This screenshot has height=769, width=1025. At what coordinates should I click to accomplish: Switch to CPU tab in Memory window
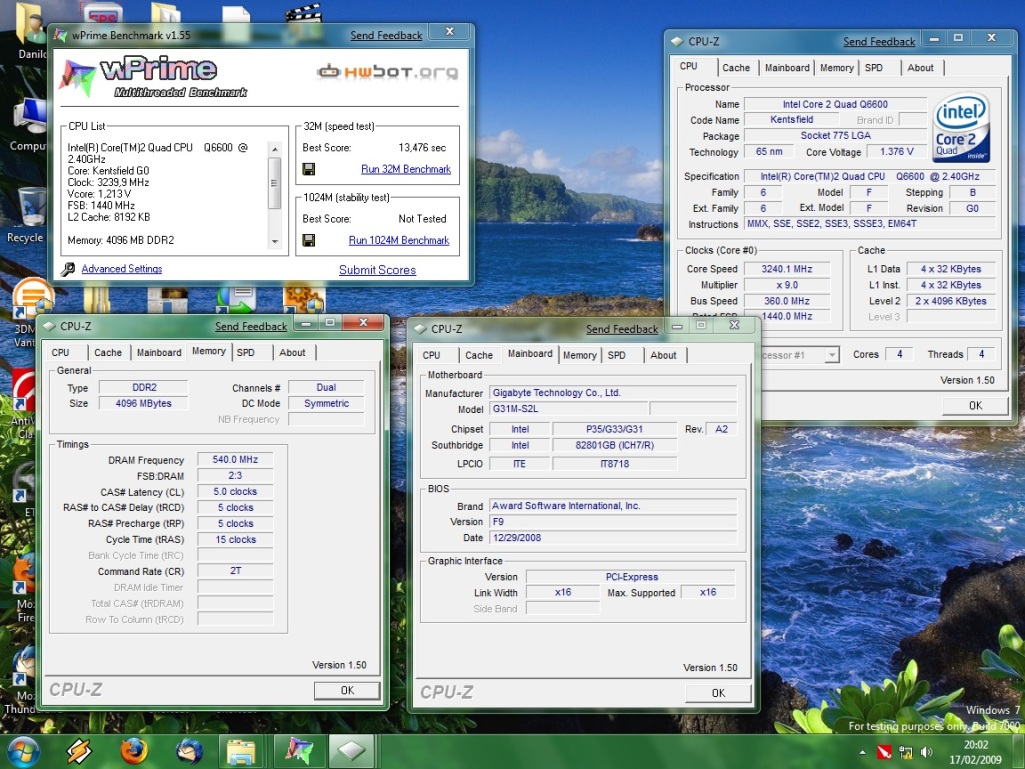60,352
